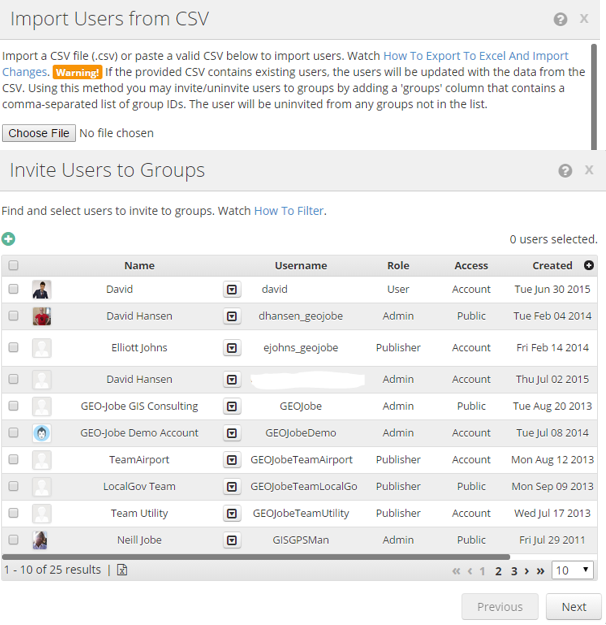The width and height of the screenshot is (606, 625).
Task: Sort by the Role column header
Action: [398, 266]
